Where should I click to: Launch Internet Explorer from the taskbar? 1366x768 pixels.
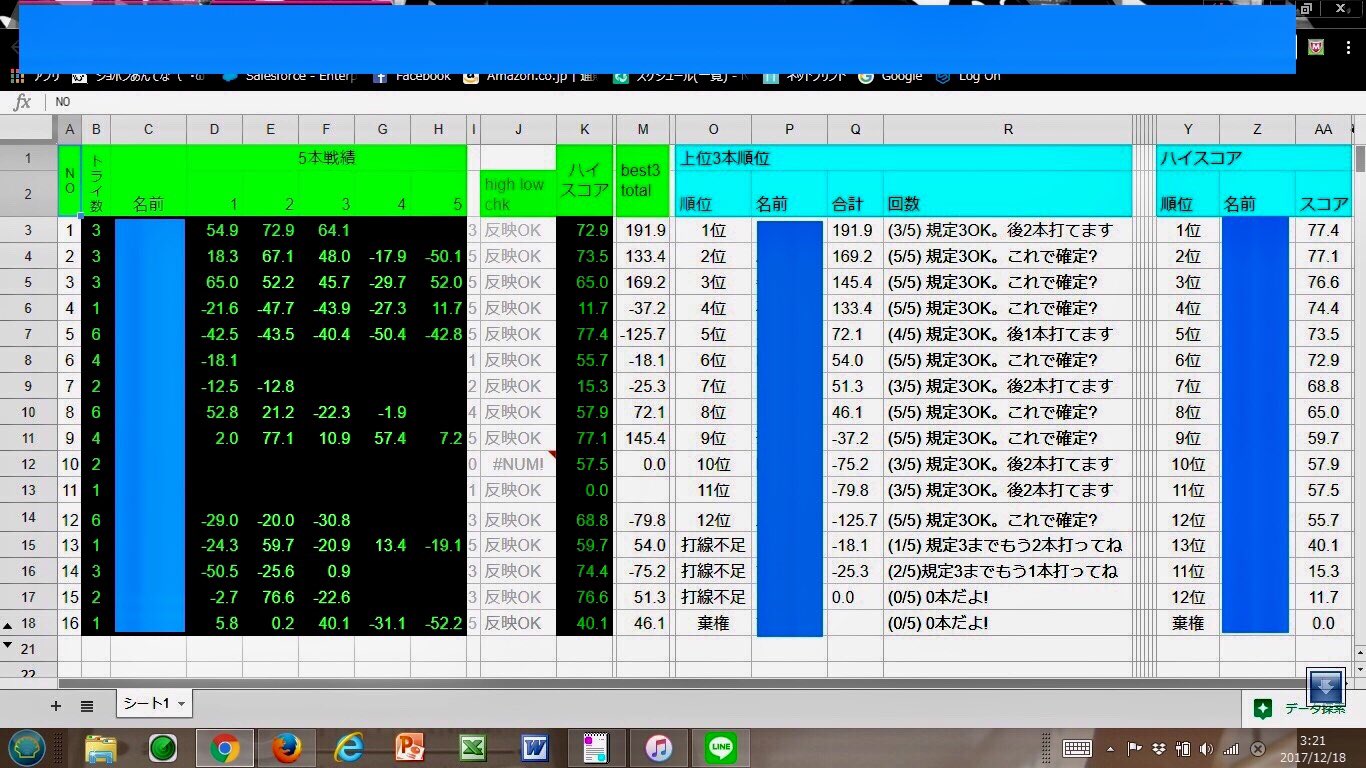click(348, 747)
